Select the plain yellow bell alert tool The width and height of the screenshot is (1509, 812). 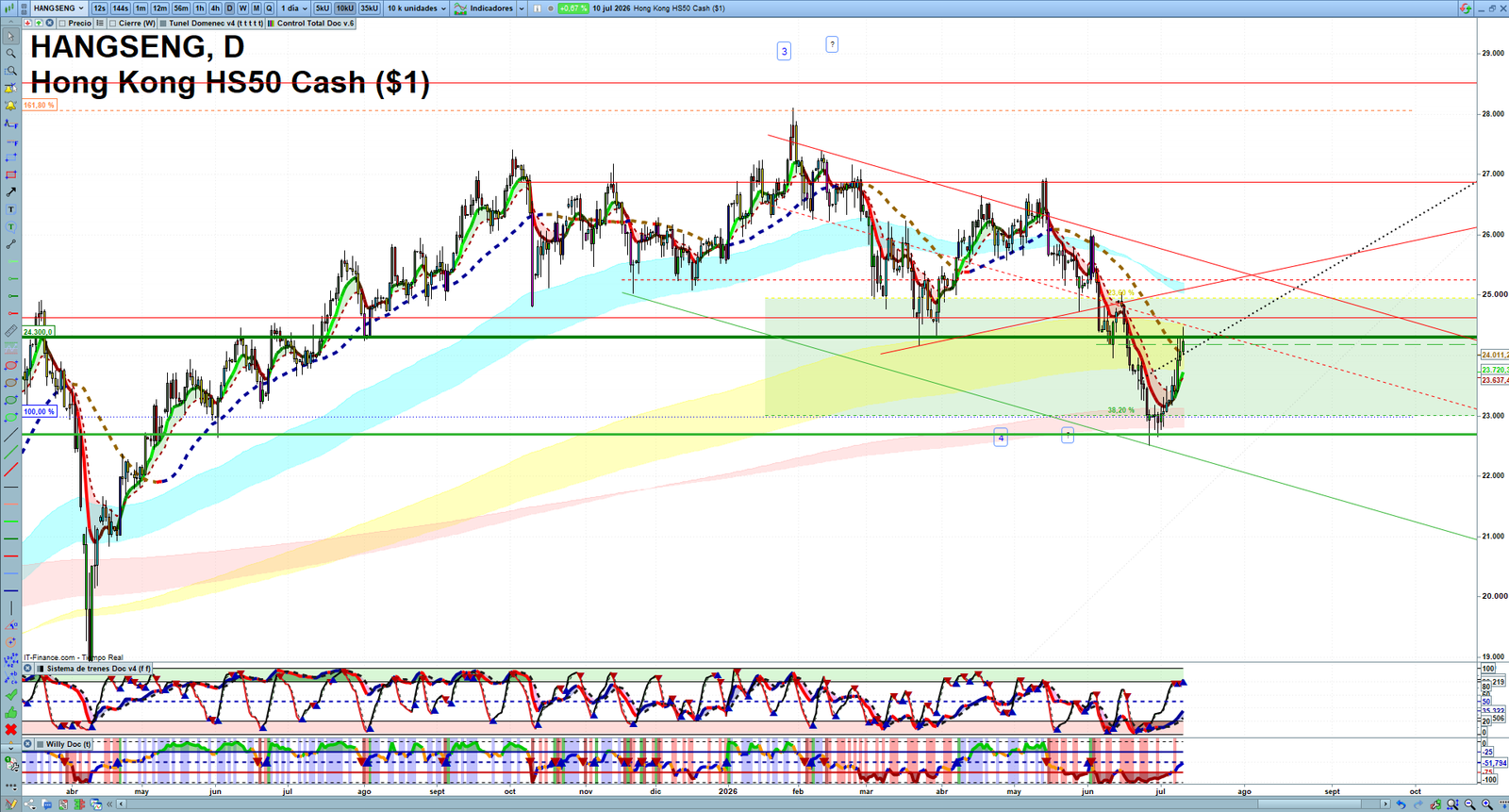[10, 106]
